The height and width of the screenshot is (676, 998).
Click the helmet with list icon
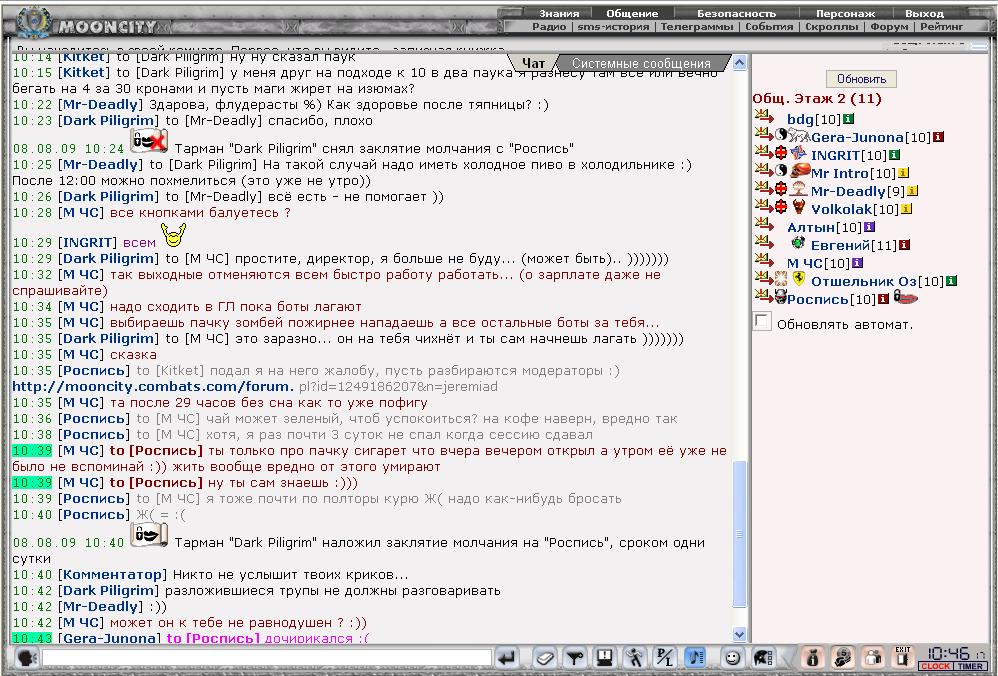763,658
